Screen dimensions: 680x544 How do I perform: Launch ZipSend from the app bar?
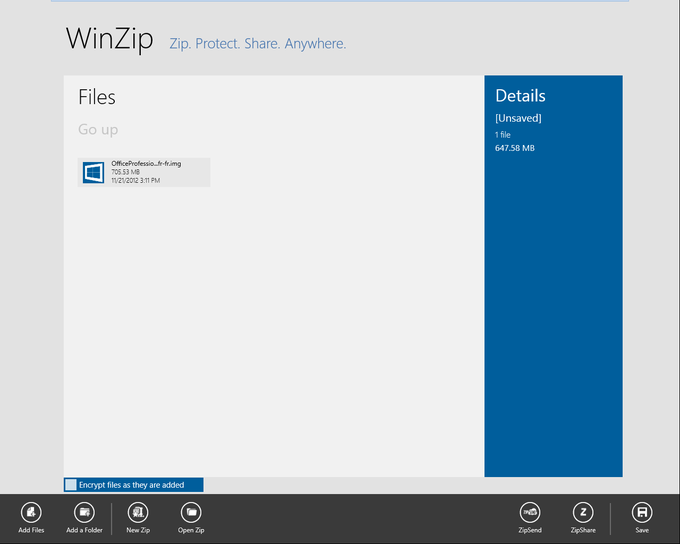pyautogui.click(x=530, y=512)
